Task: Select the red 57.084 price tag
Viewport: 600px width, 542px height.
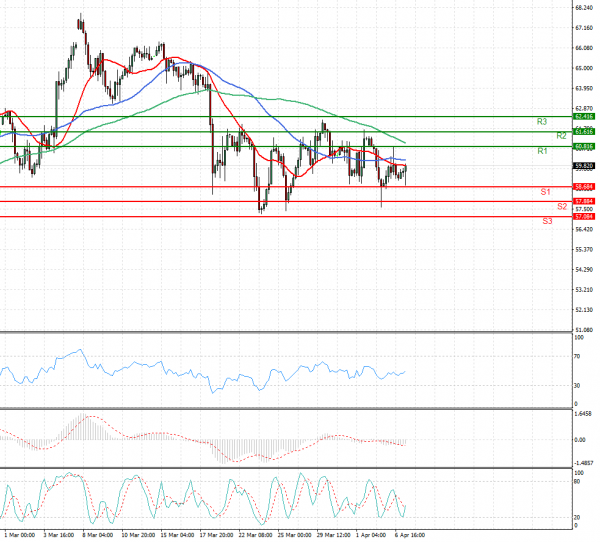Action: tap(584, 217)
